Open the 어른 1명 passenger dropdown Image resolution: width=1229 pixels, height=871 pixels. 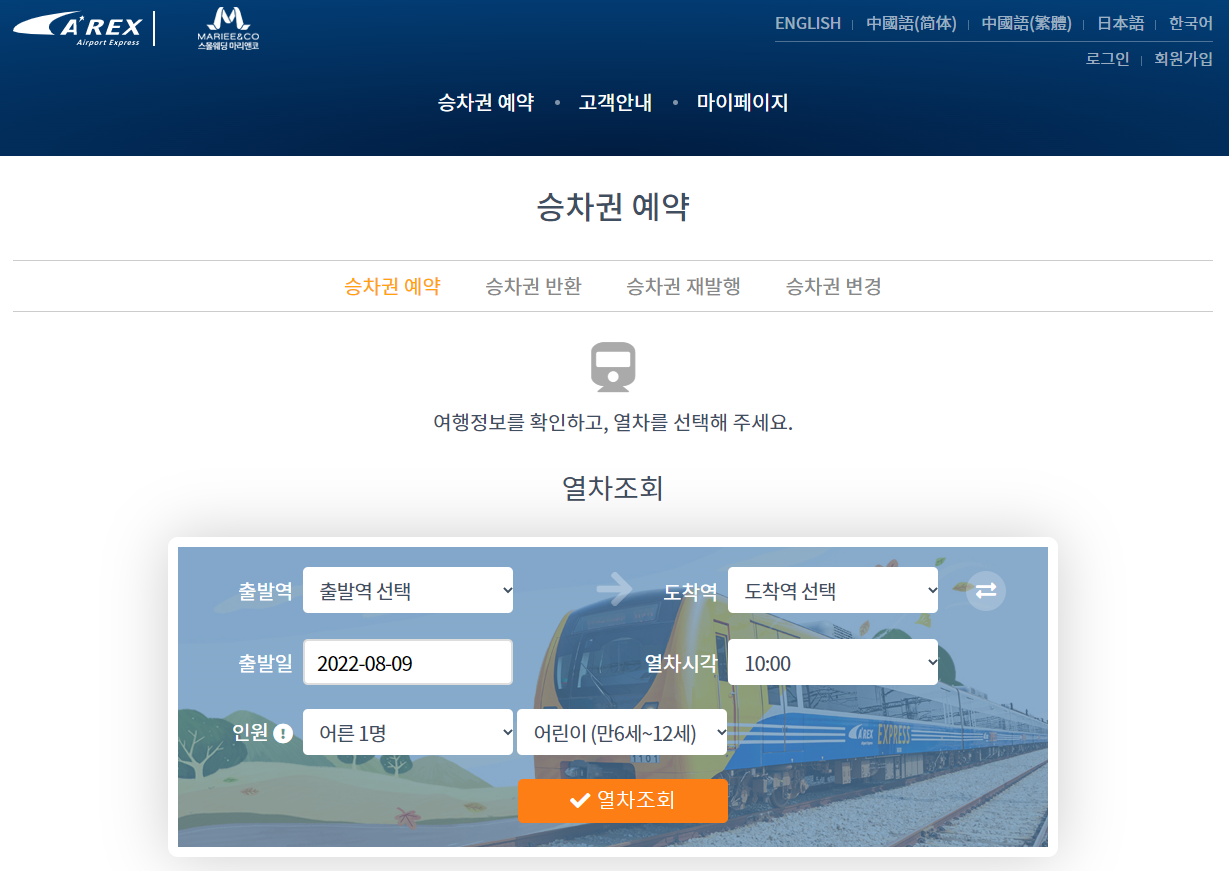point(408,732)
